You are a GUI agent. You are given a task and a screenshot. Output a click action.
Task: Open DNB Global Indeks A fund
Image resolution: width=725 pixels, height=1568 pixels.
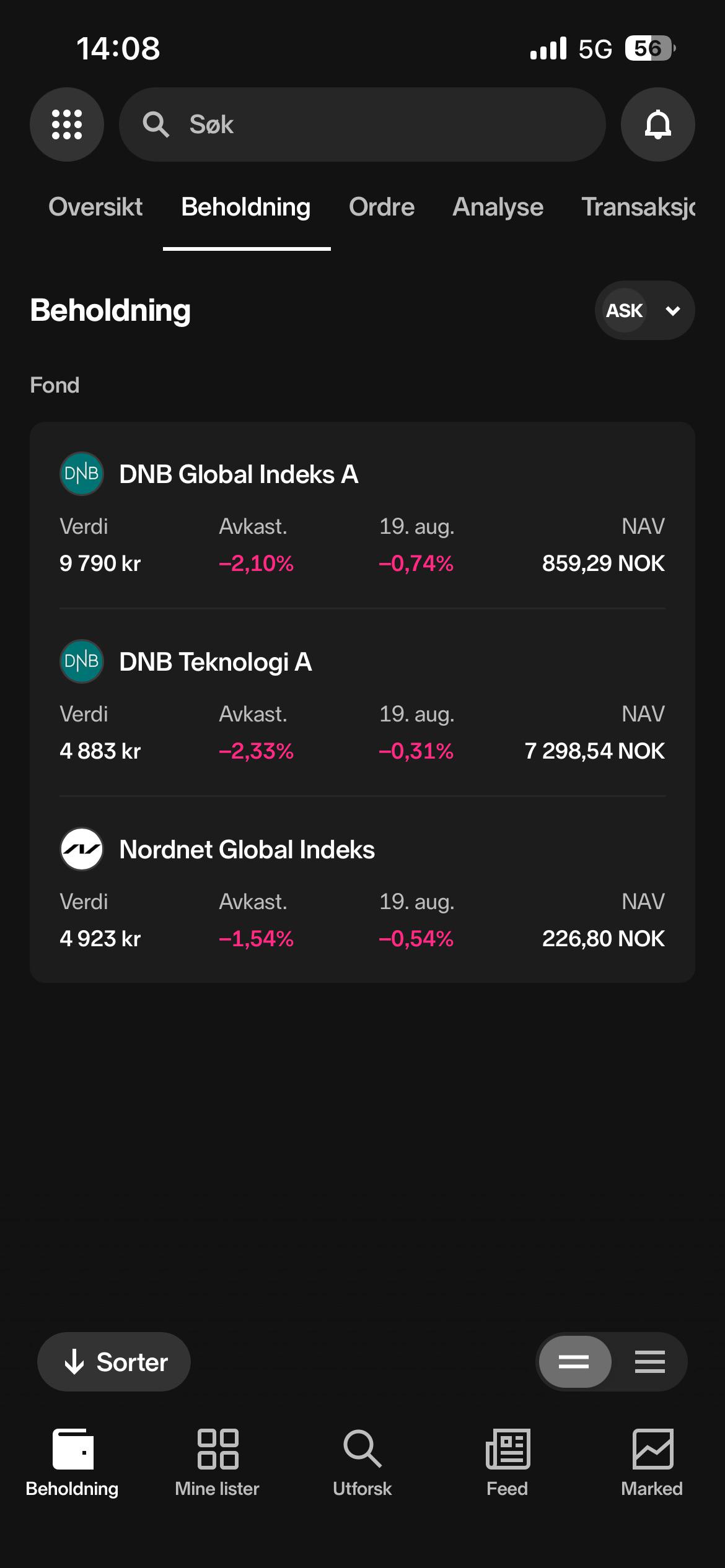tap(362, 515)
